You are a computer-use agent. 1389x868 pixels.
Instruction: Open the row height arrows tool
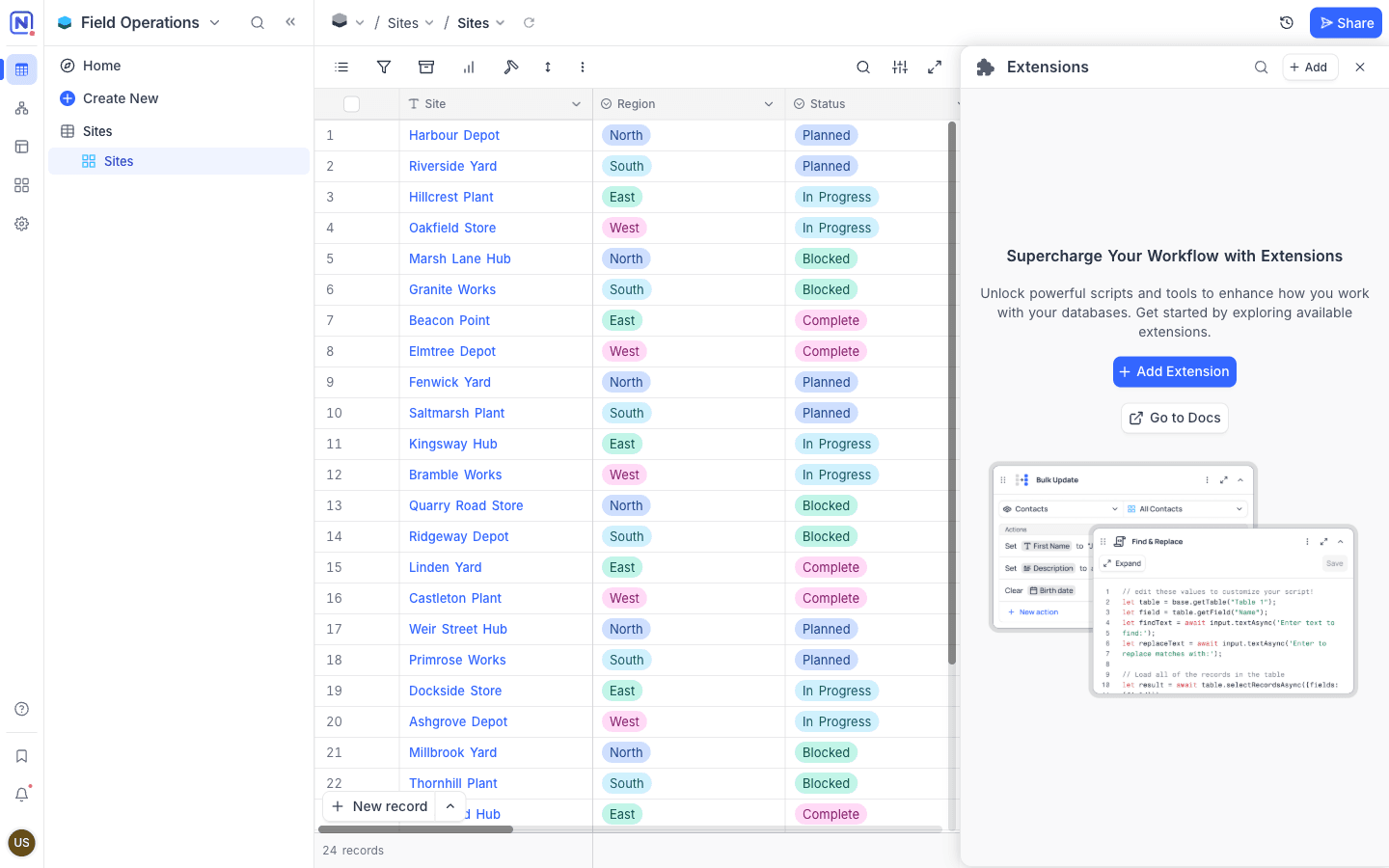[x=548, y=68]
